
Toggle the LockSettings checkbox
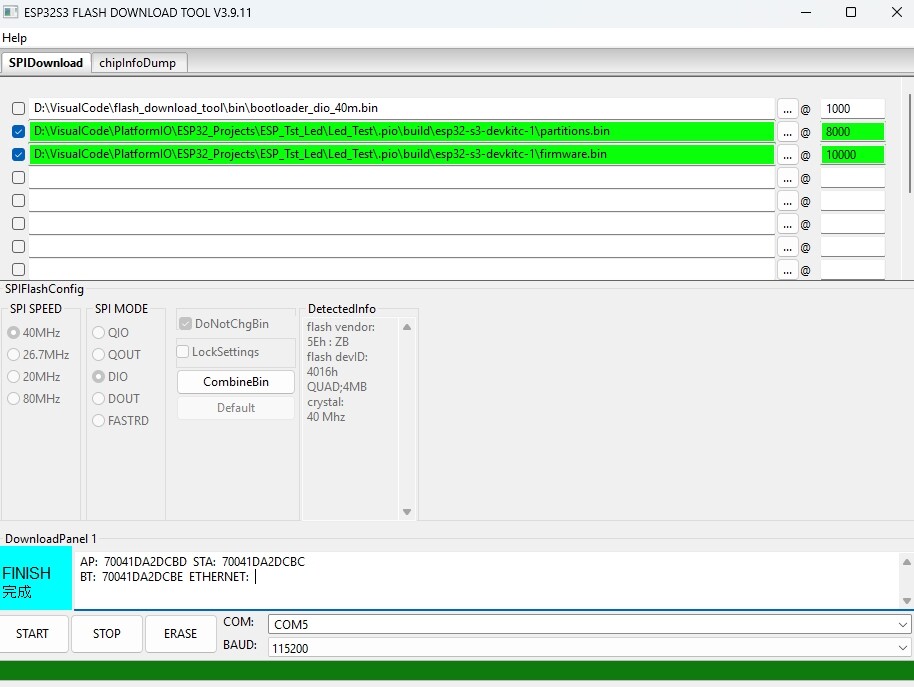[182, 351]
